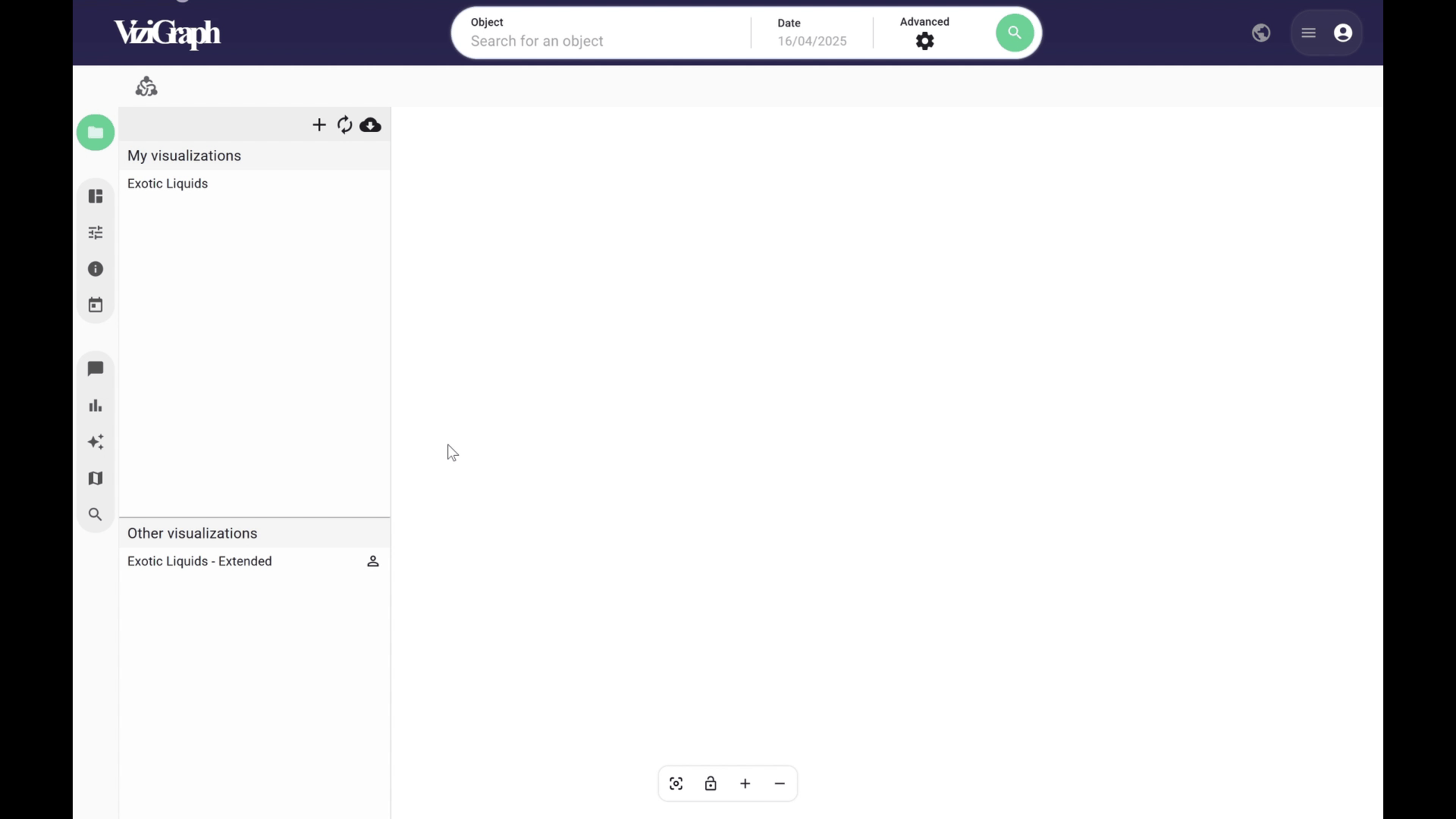The image size is (1456, 819).
Task: Refresh the visualizations list
Action: click(x=345, y=125)
